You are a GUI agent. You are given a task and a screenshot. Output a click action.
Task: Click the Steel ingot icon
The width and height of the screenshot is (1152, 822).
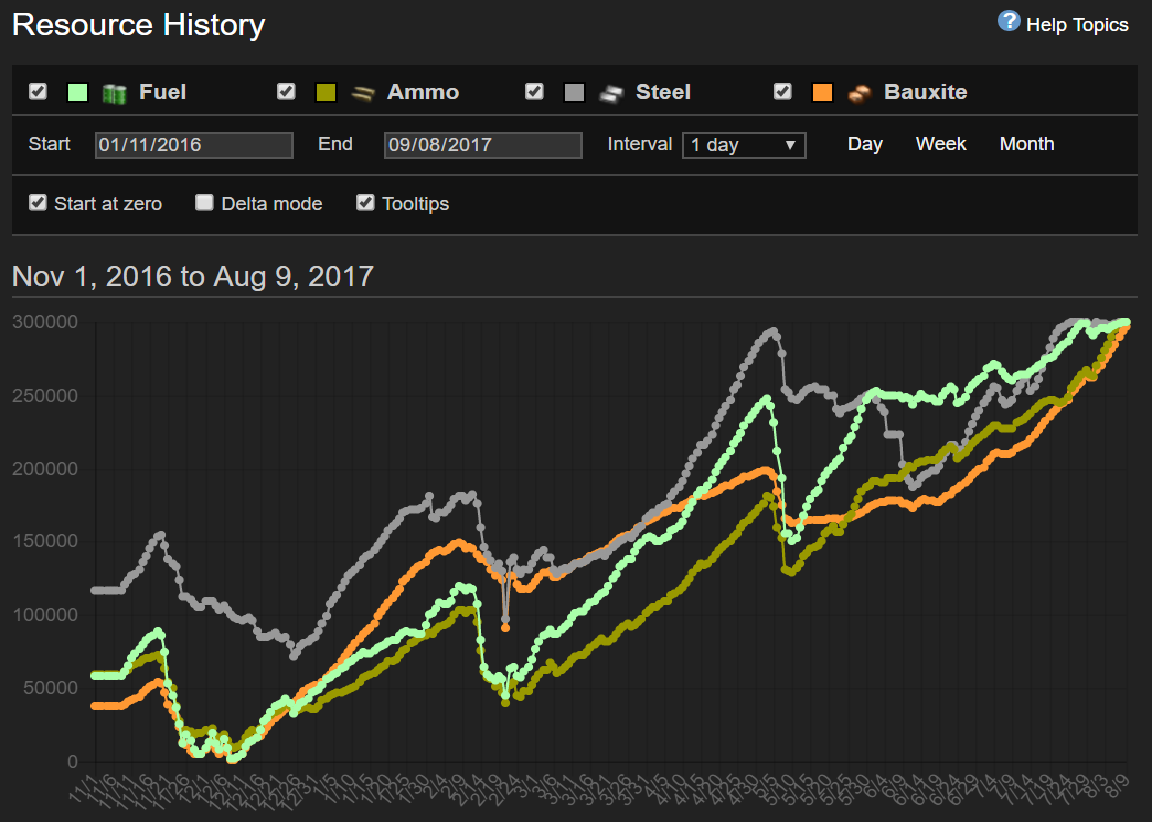pos(611,93)
